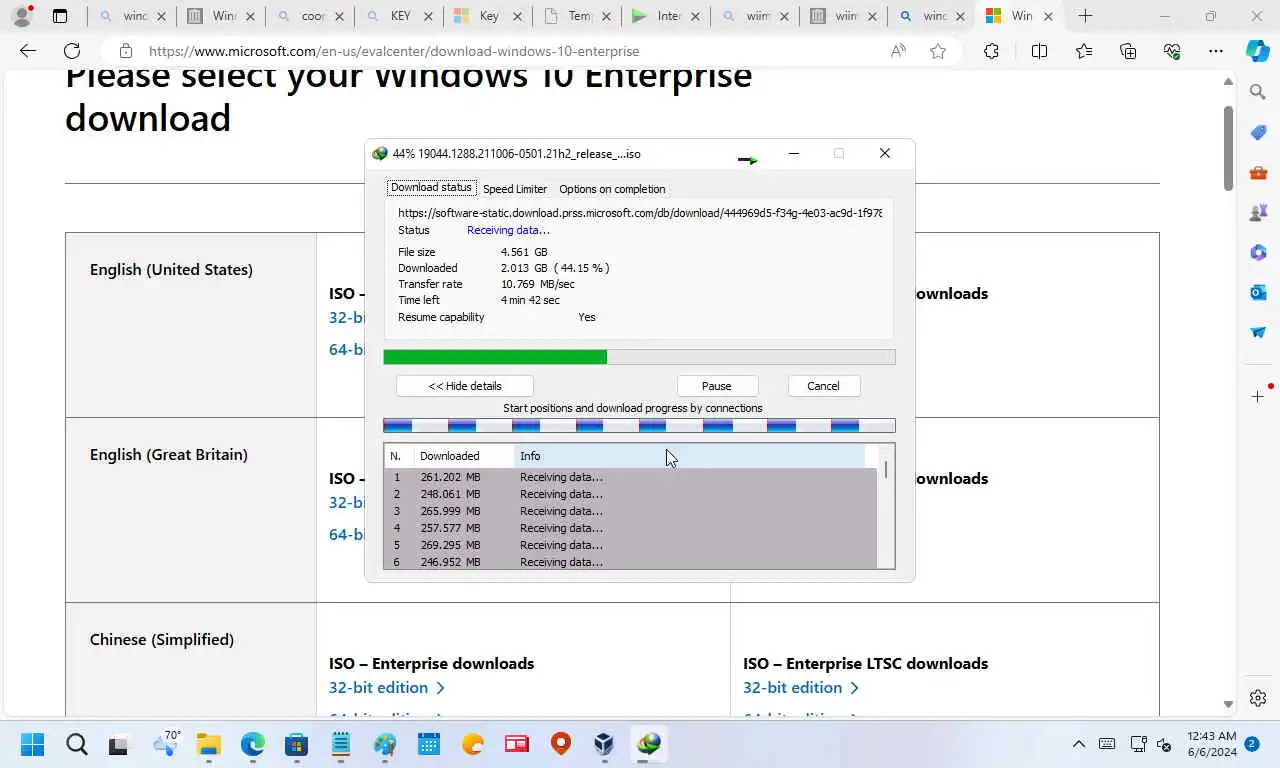Open a new browser tab
The width and height of the screenshot is (1280, 768).
tap(1085, 16)
